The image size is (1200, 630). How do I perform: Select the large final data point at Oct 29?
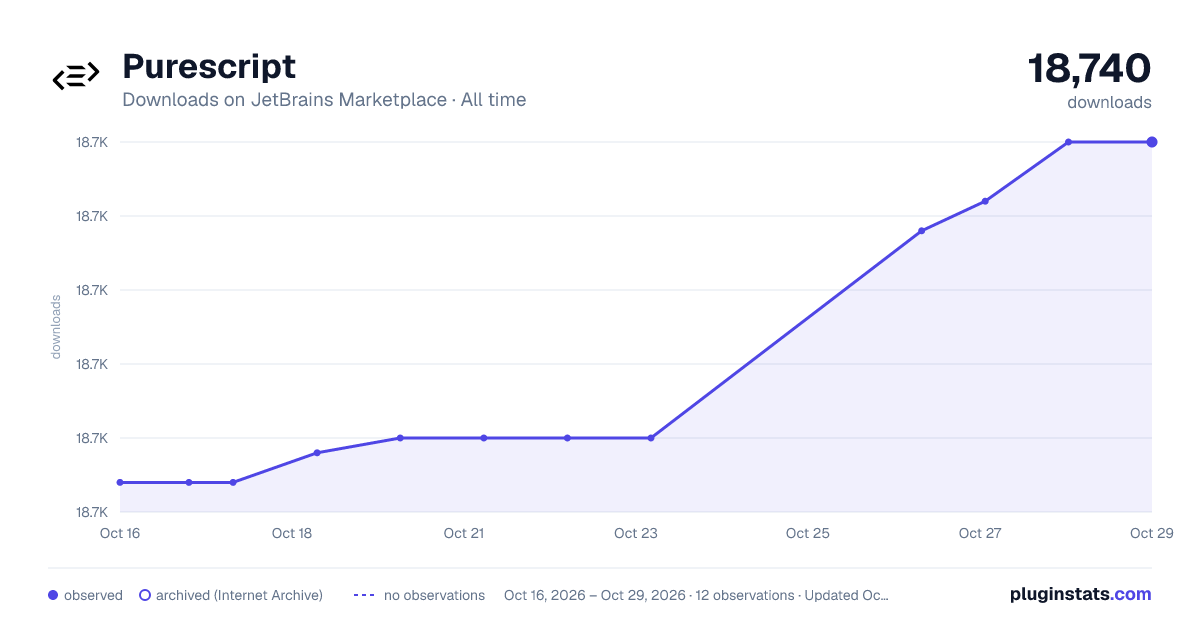coord(1152,142)
